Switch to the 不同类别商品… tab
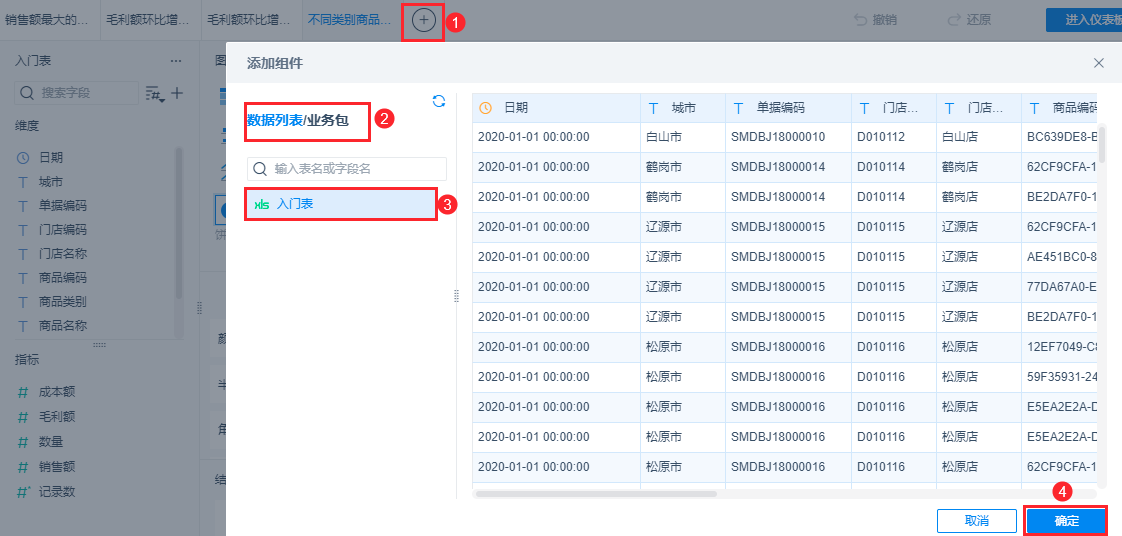This screenshot has width=1122, height=536. tap(350, 20)
